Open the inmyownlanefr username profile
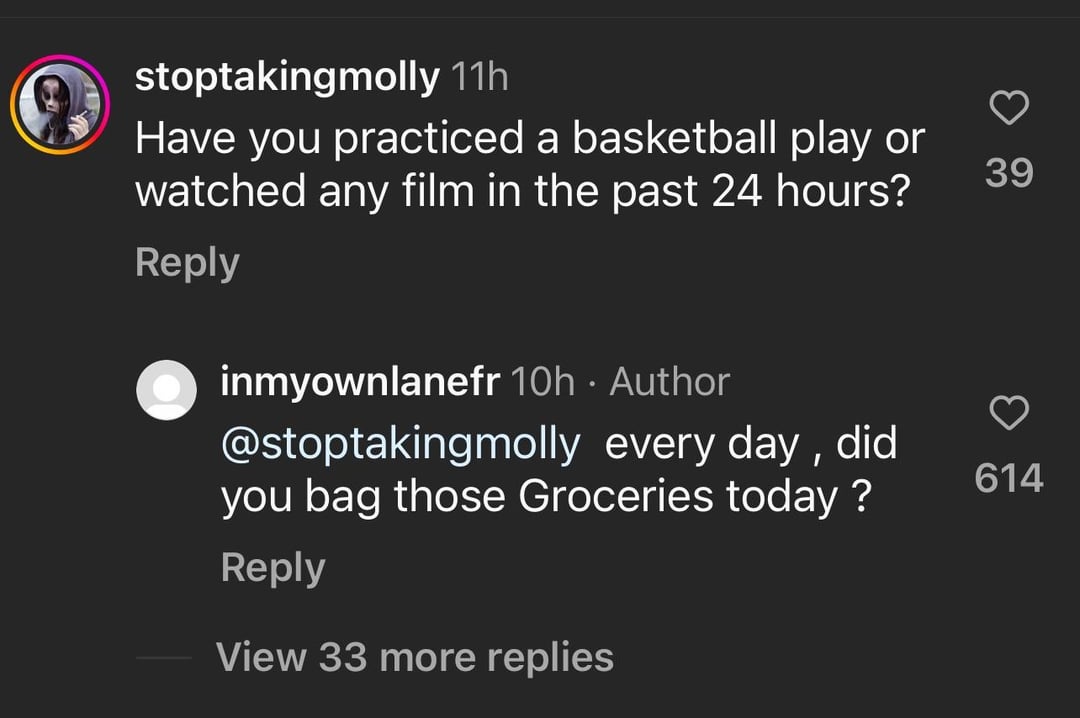The image size is (1080, 718). tap(358, 381)
